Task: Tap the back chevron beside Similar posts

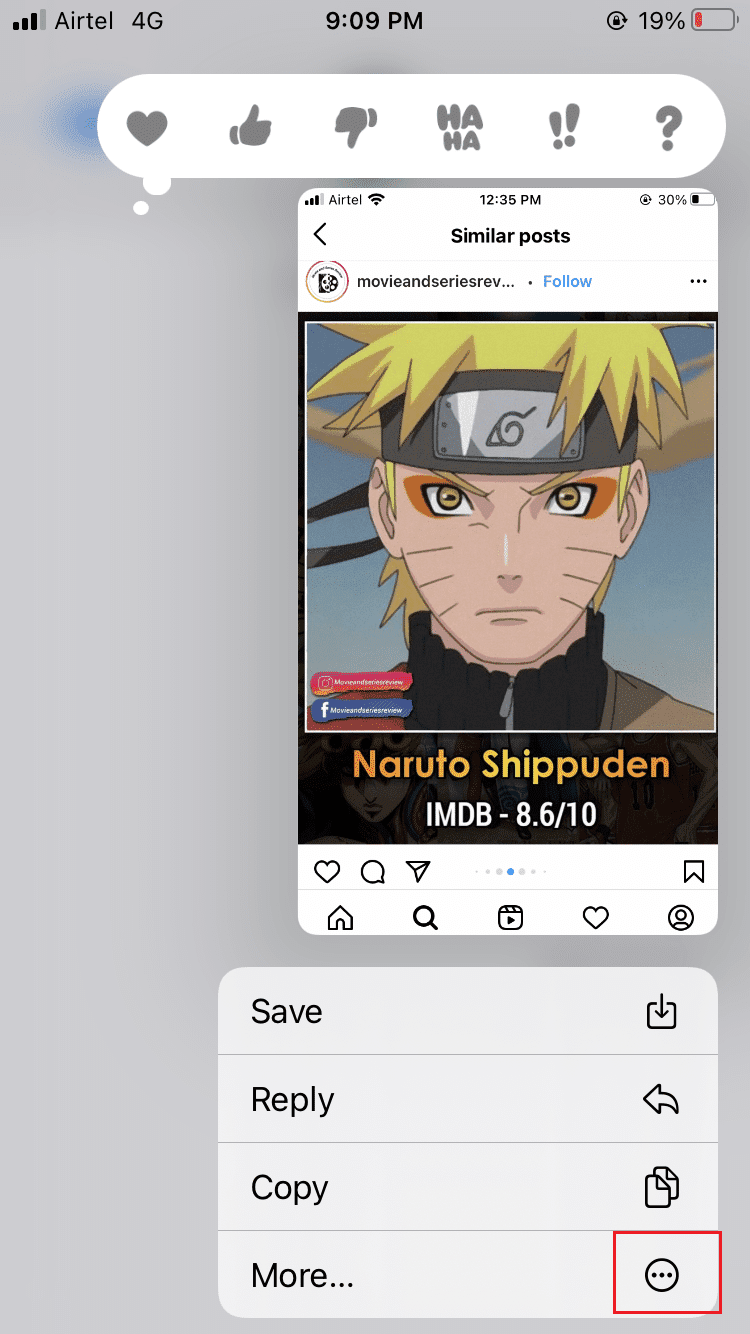Action: (320, 235)
